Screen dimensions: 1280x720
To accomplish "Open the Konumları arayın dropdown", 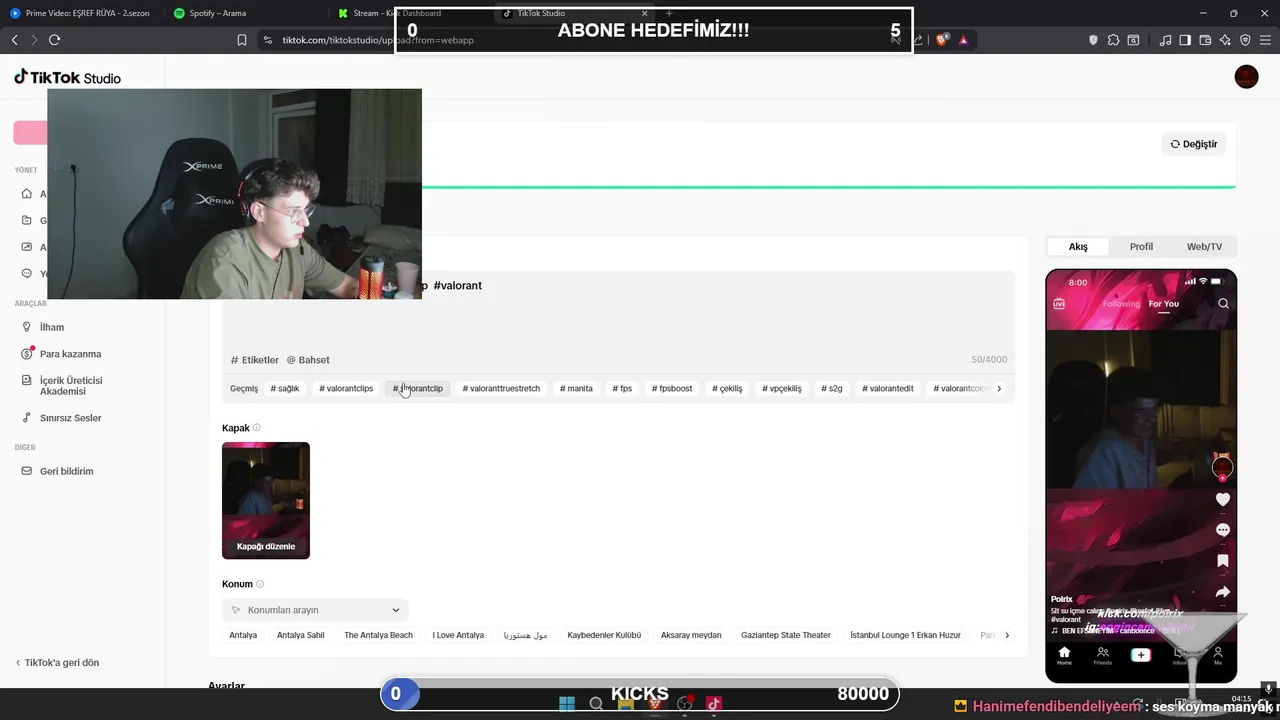I will 315,610.
